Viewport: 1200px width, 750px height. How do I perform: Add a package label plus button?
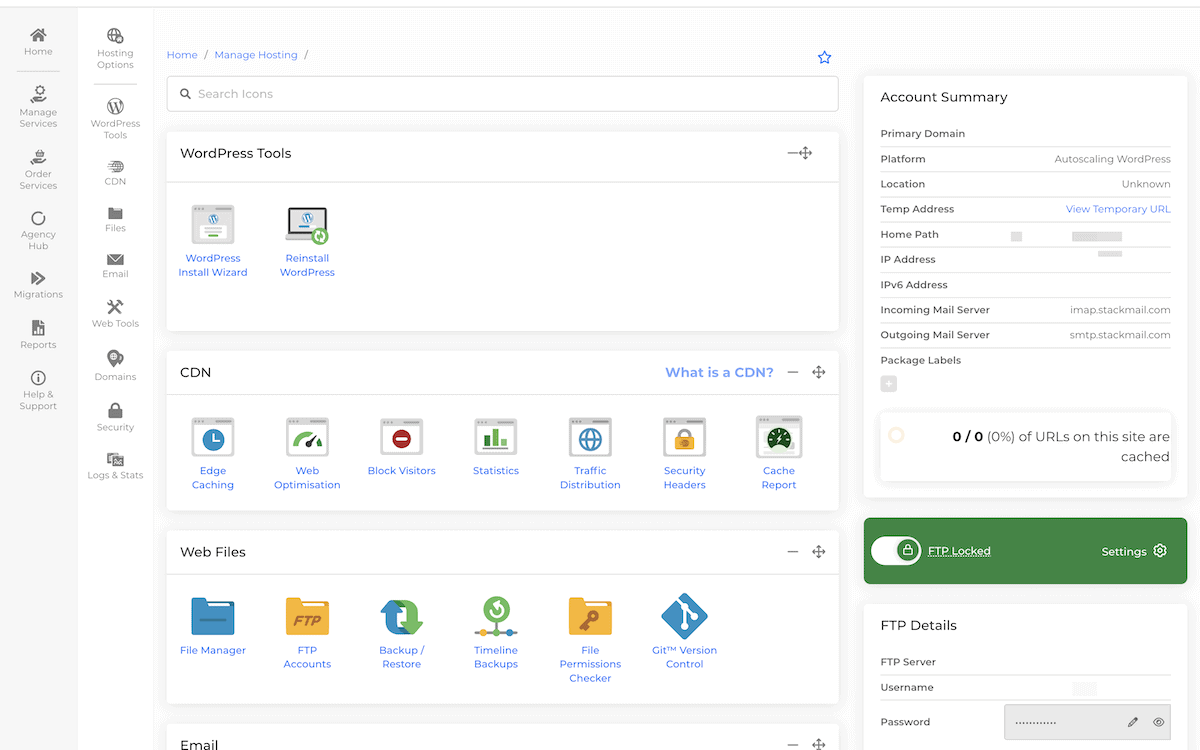[x=889, y=384]
